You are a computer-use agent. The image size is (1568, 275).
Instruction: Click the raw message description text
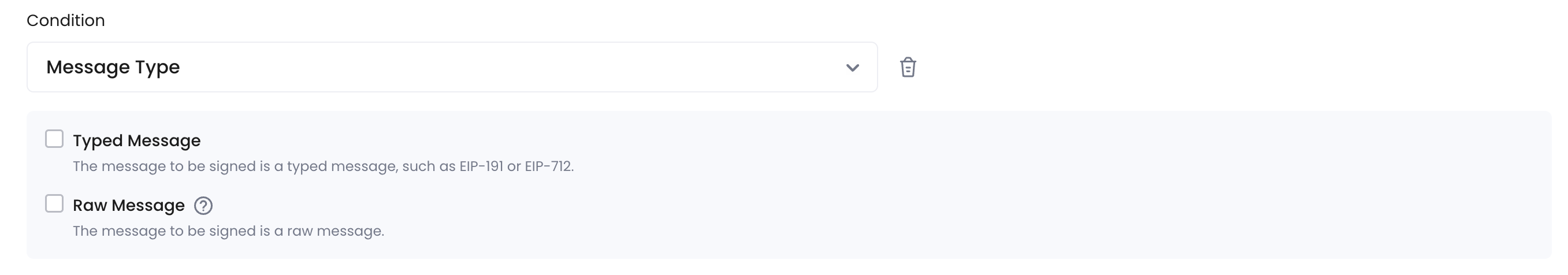click(228, 231)
